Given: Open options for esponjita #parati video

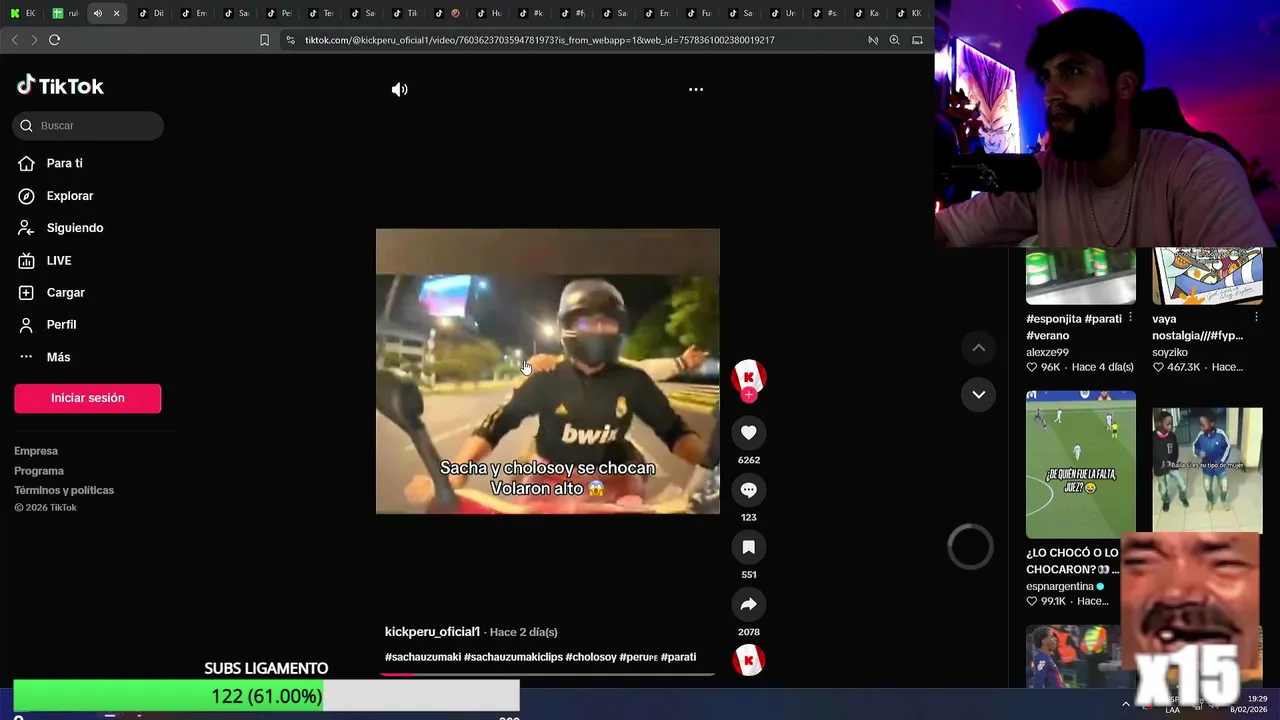Looking at the screenshot, I should (1130, 318).
